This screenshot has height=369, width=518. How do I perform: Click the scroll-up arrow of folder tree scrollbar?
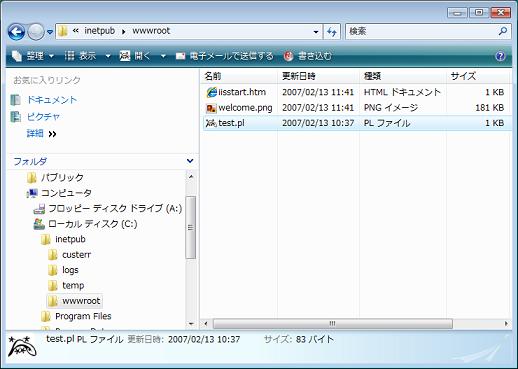click(x=191, y=176)
